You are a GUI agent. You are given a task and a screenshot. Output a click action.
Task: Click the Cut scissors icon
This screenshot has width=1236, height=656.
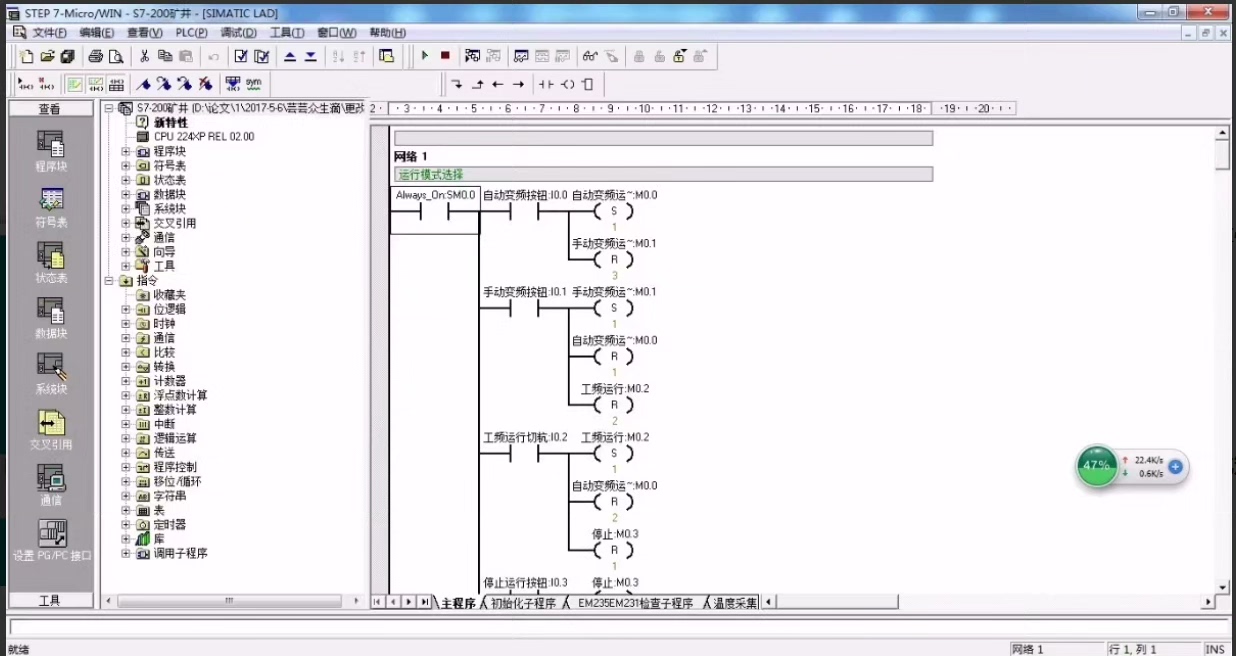pyautogui.click(x=145, y=56)
